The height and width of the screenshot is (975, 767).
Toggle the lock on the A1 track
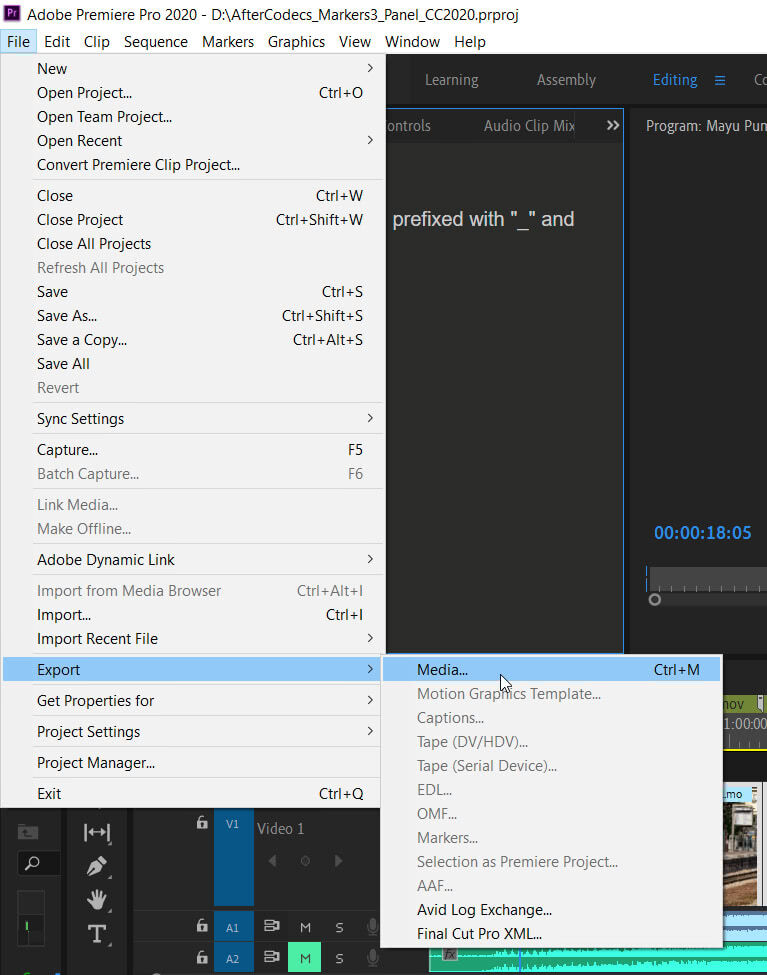202,926
